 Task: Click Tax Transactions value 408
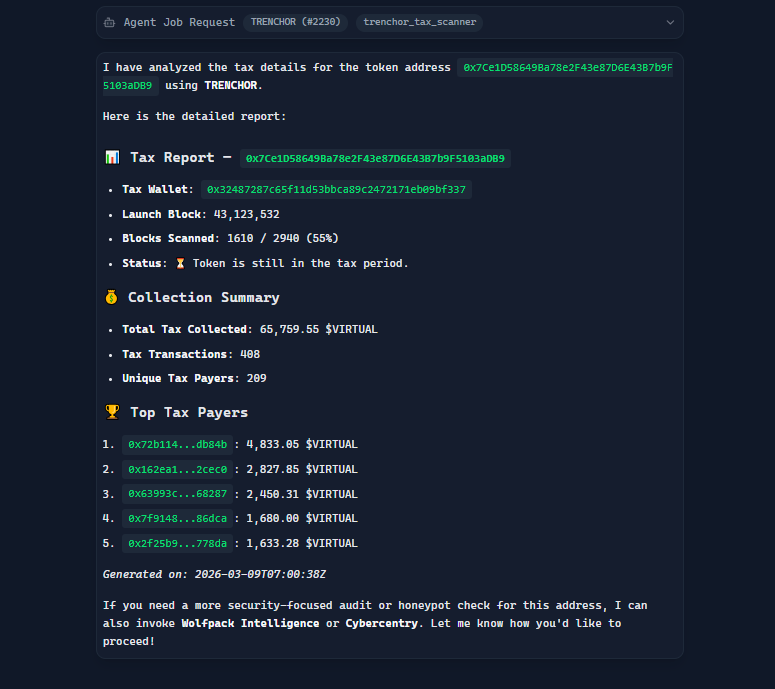(x=250, y=354)
